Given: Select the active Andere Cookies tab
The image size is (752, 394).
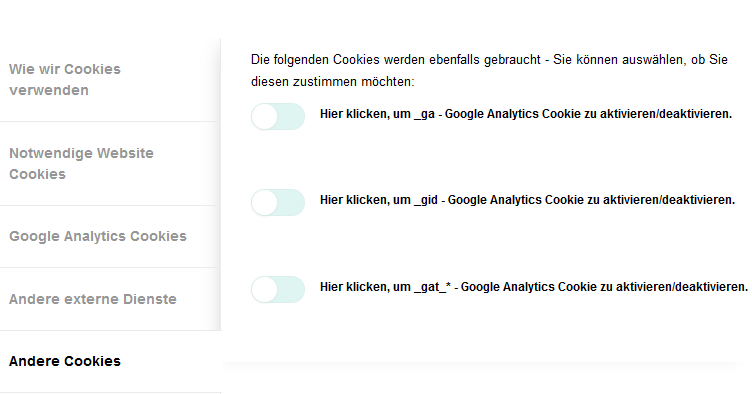Looking at the screenshot, I should point(110,361).
